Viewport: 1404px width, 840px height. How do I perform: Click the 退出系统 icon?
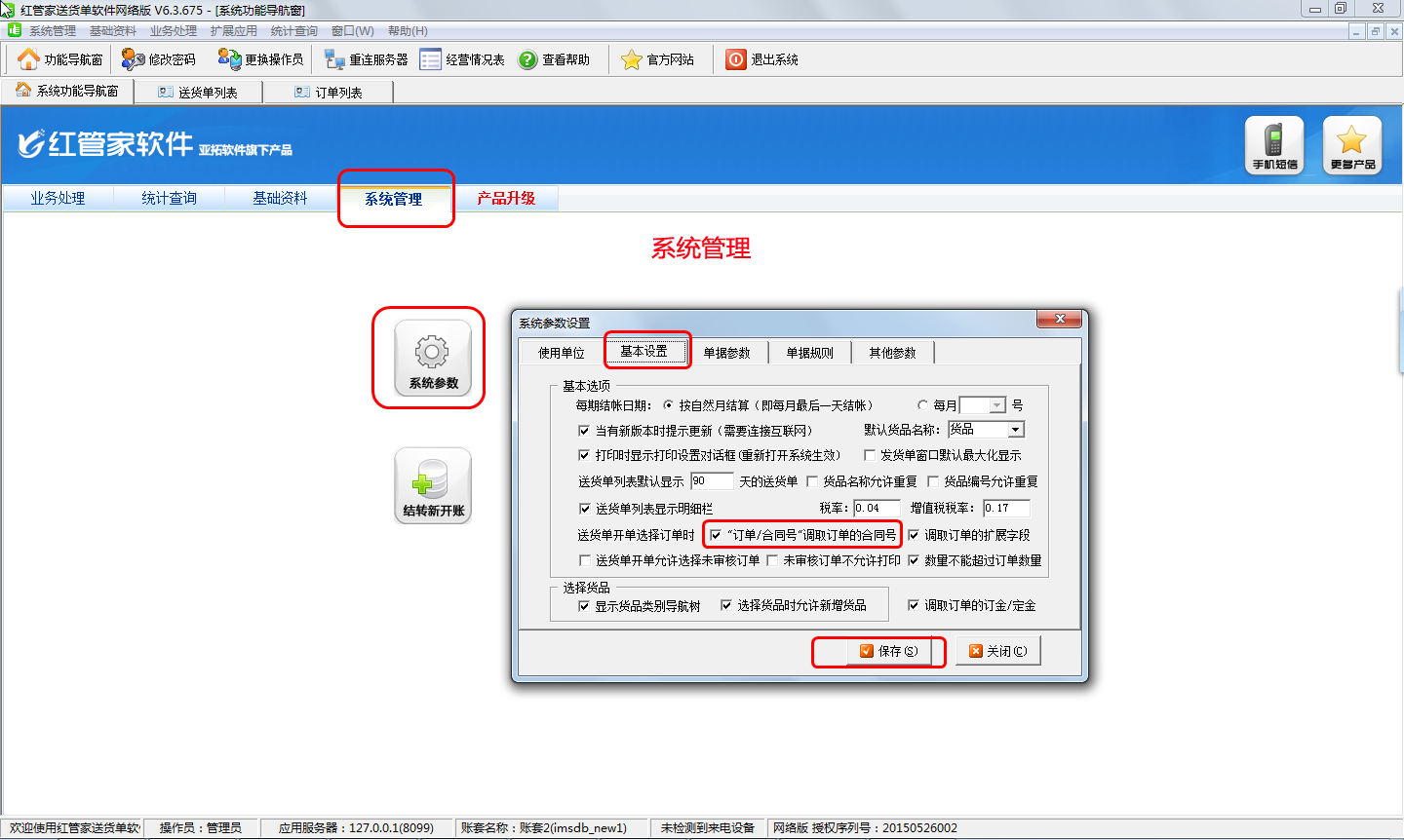[736, 59]
